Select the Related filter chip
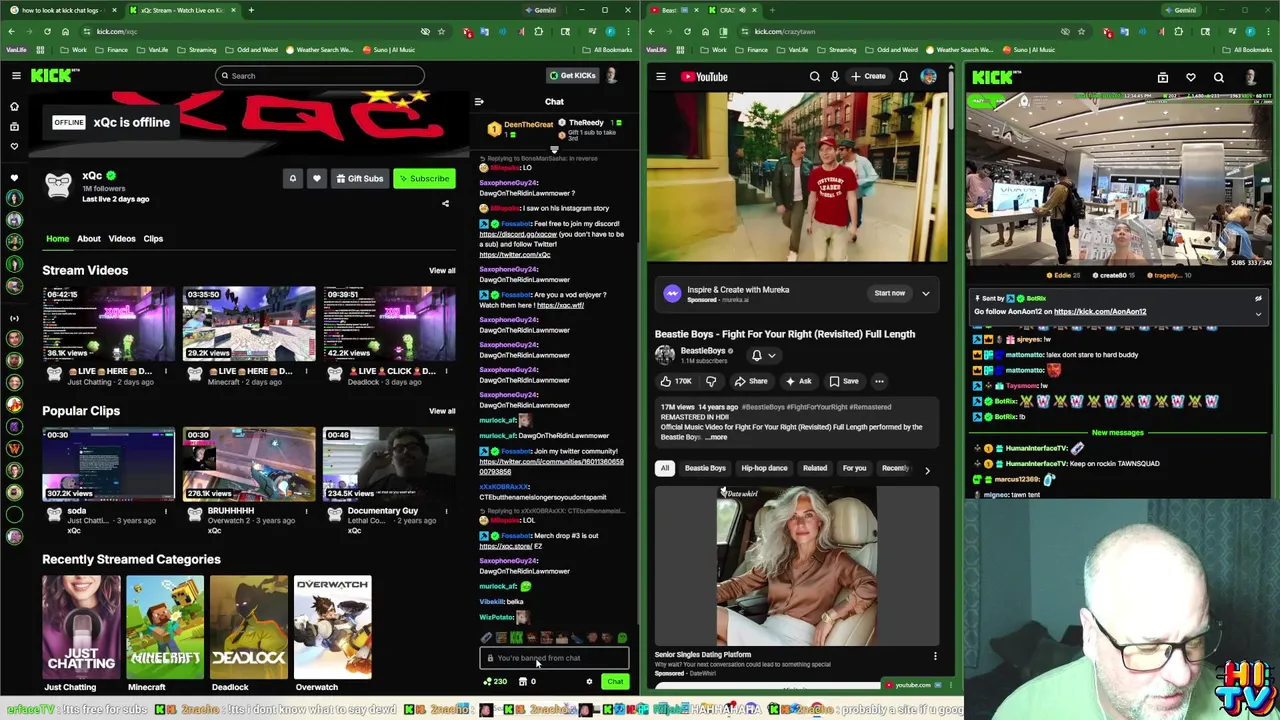1280x720 pixels. tap(815, 468)
